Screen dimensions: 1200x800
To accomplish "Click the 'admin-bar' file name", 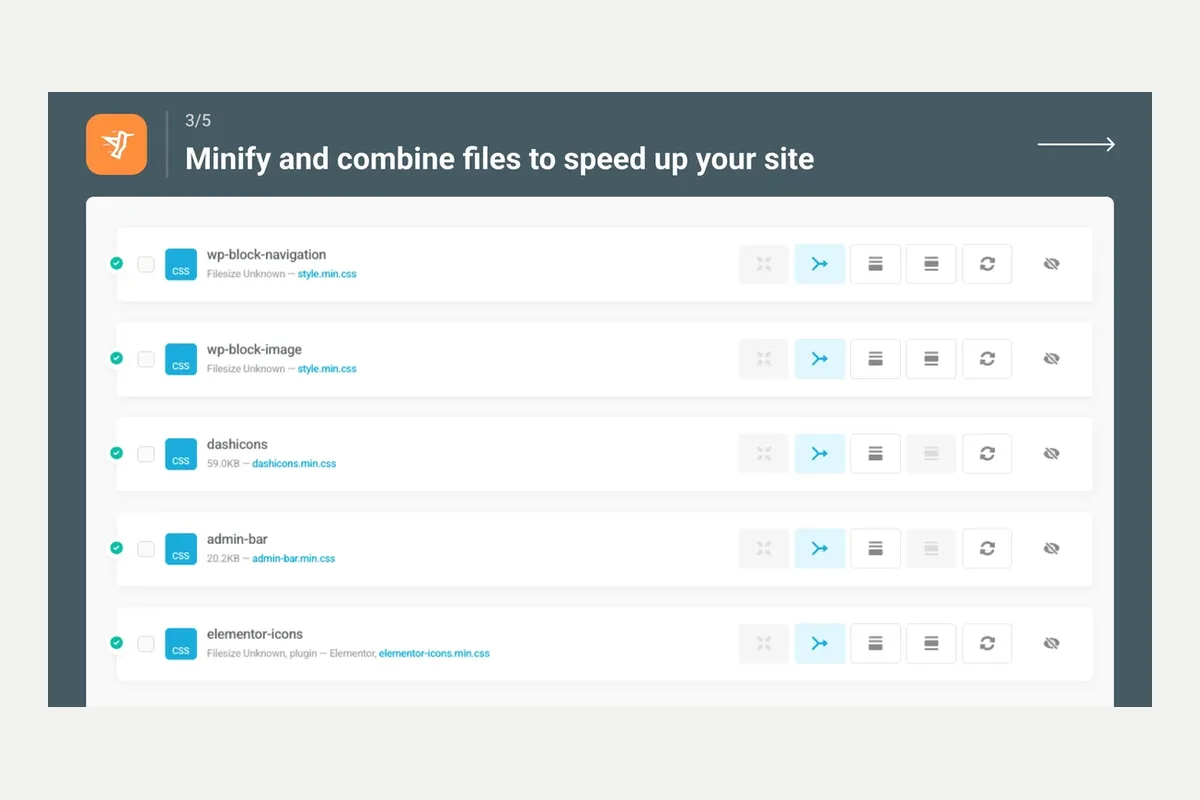I will (x=237, y=539).
